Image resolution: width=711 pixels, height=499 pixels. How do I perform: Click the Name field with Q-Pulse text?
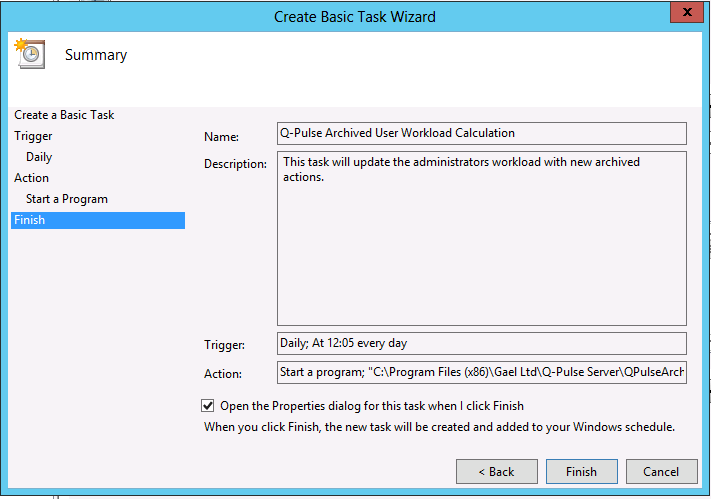click(482, 133)
